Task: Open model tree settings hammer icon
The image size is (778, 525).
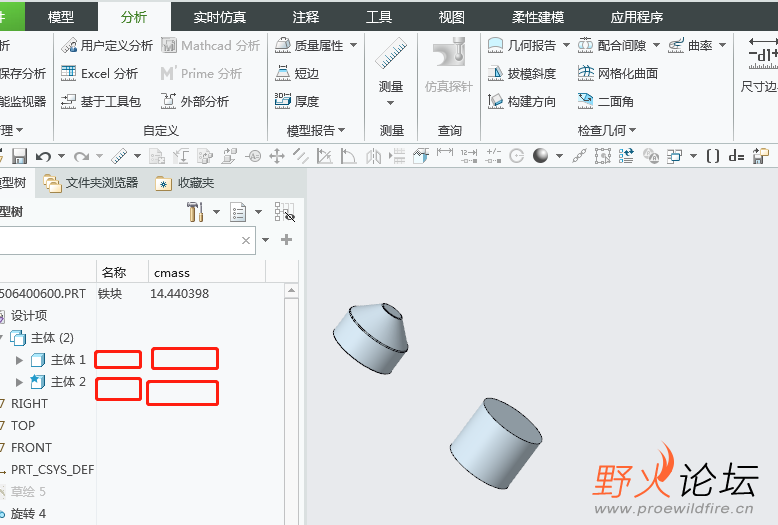Action: pyautogui.click(x=195, y=212)
